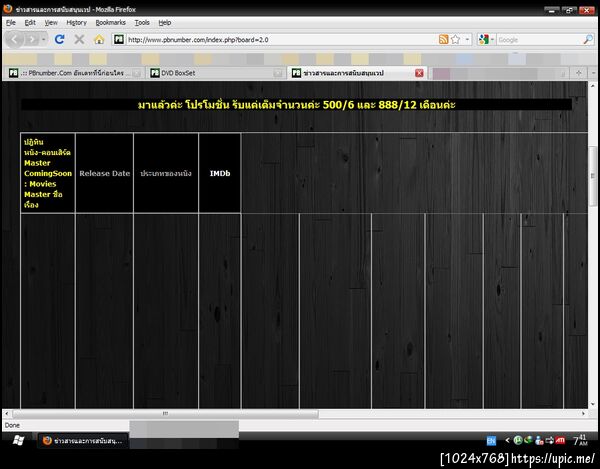Image resolution: width=600 pixels, height=469 pixels.
Task: Click in the Google search box
Action: pyautogui.click(x=540, y=40)
